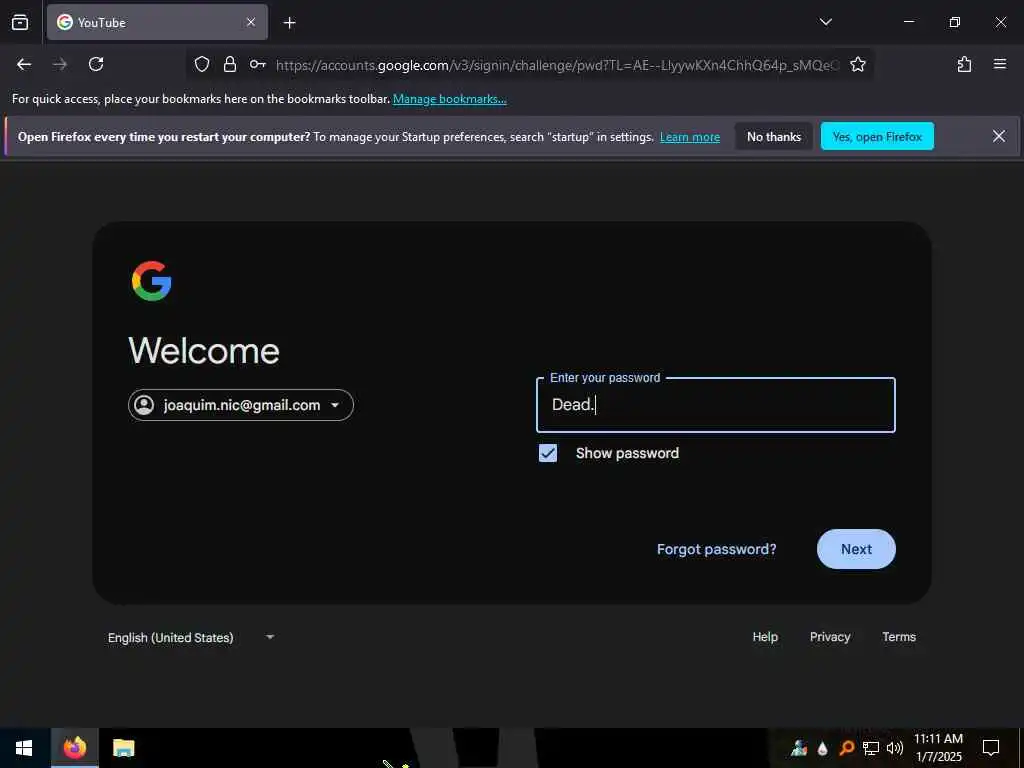Open the Help footer link
The height and width of the screenshot is (768, 1024).
(765, 637)
